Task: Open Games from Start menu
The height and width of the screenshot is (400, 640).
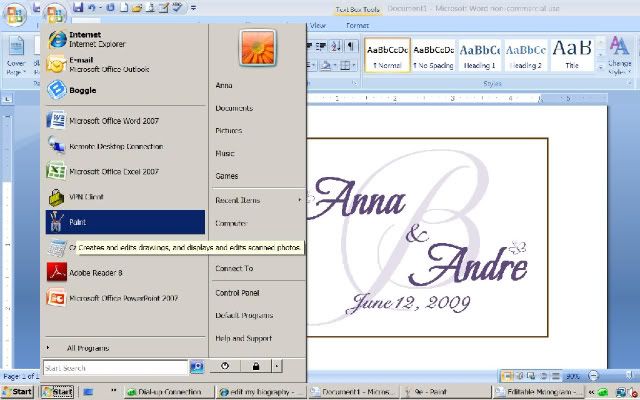Action: pos(227,176)
